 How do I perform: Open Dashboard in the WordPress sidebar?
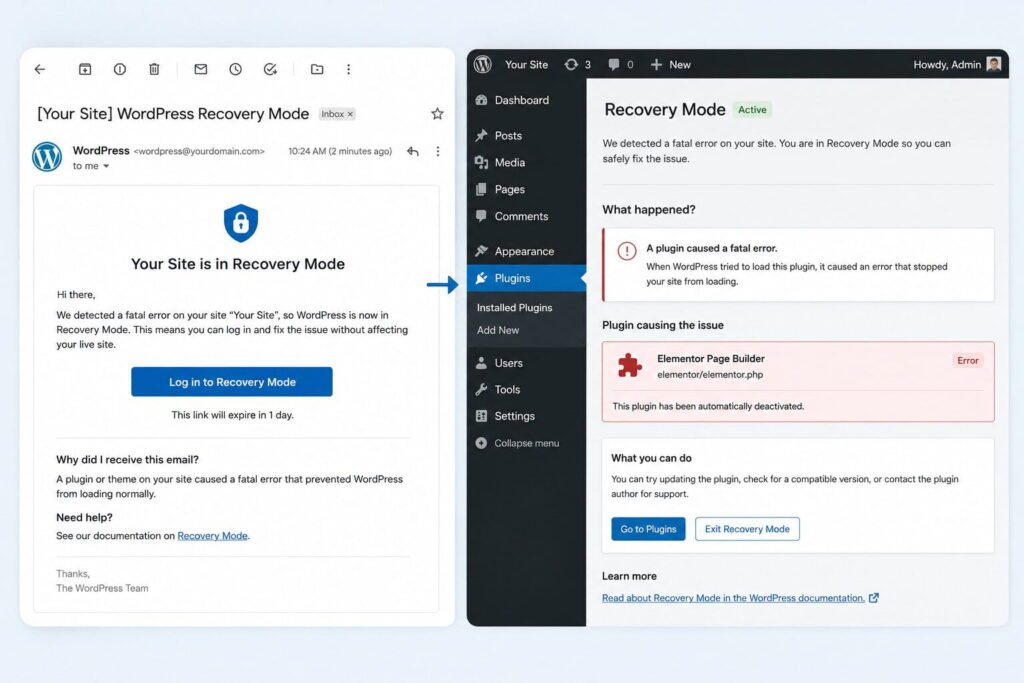(526, 100)
